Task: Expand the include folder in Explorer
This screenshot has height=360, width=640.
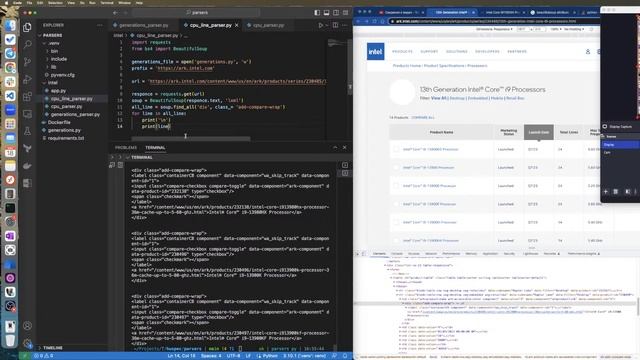Action: coord(48,59)
